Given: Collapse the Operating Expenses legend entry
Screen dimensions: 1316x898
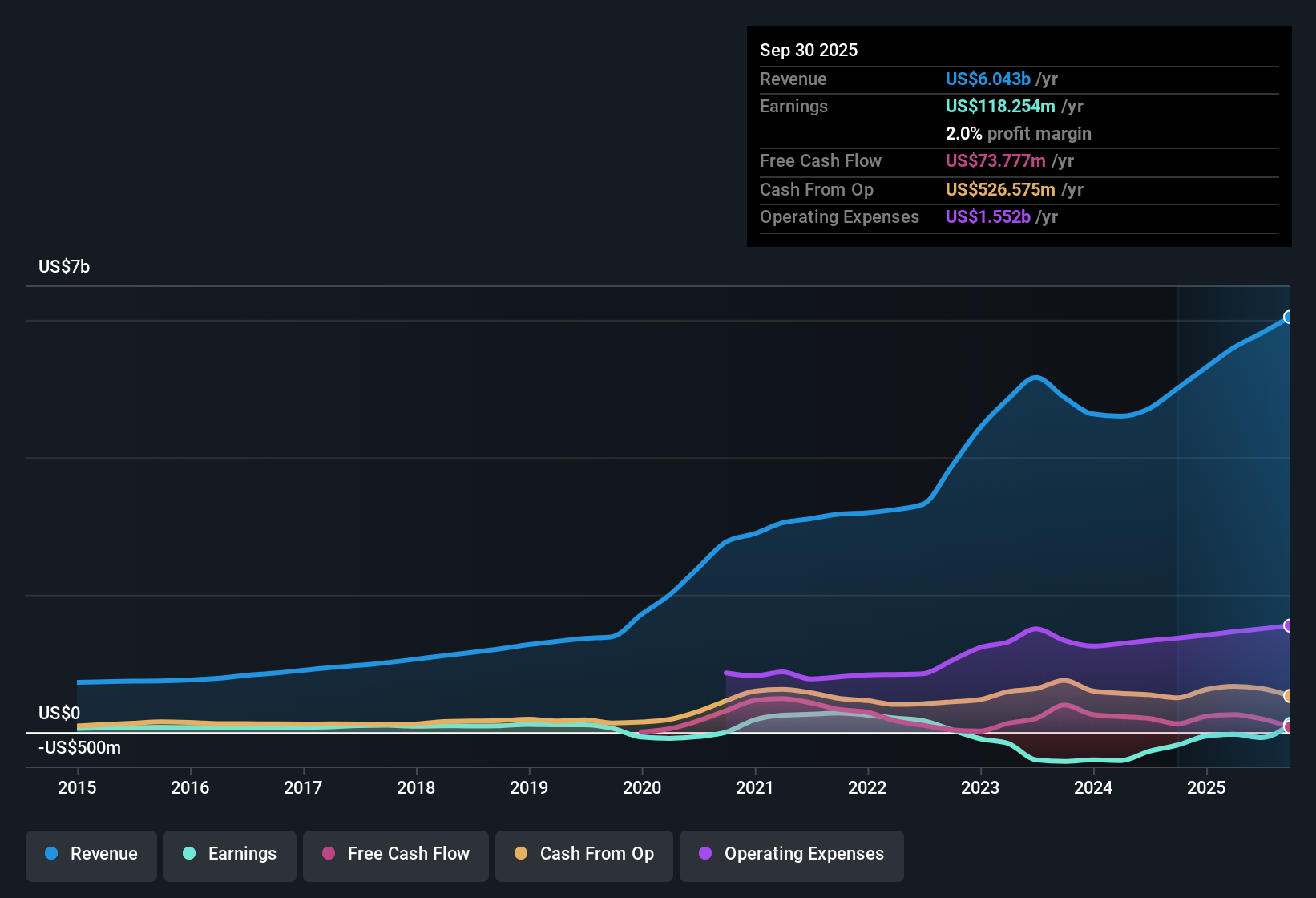Looking at the screenshot, I should tap(791, 854).
